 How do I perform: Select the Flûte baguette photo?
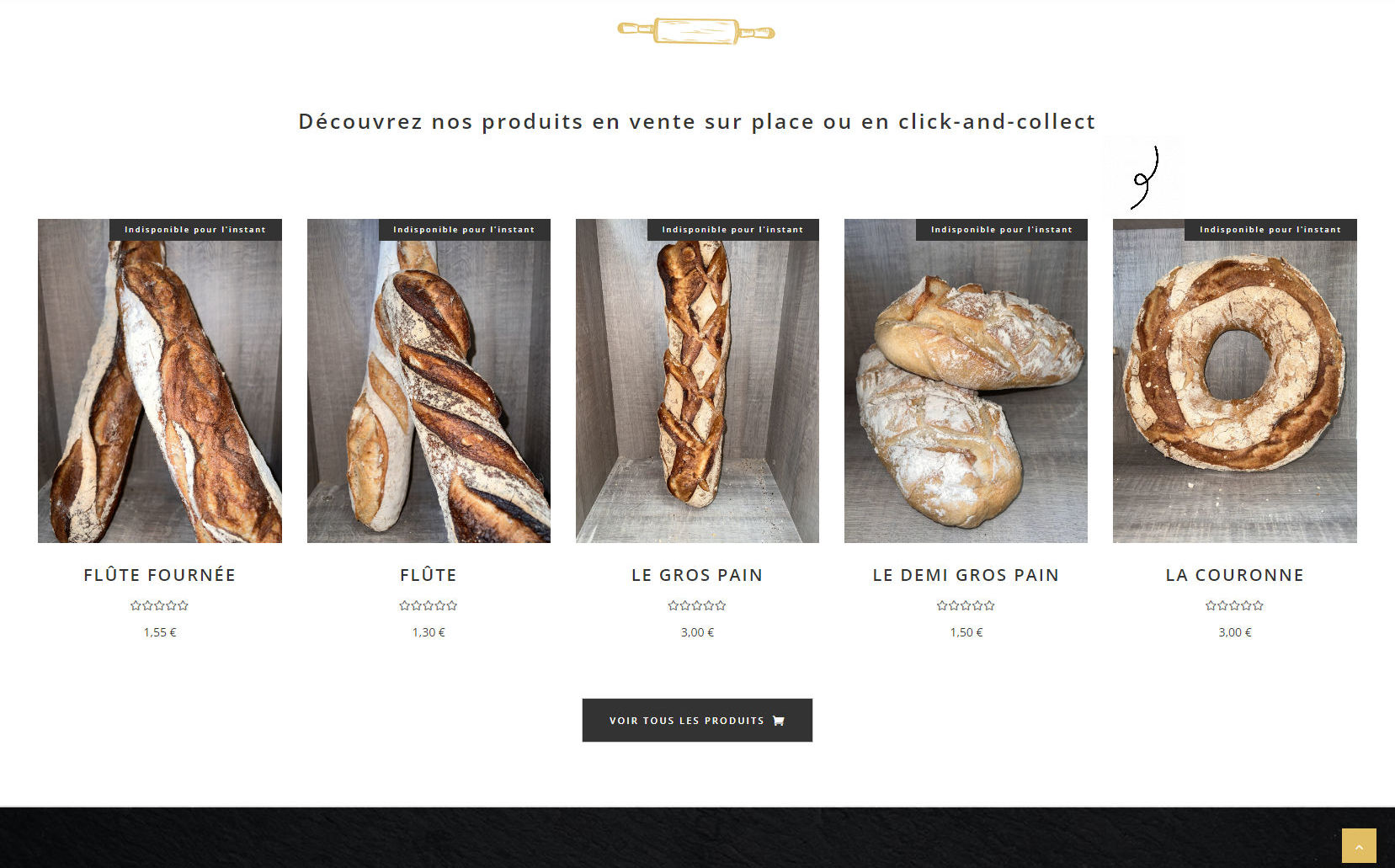coord(429,381)
